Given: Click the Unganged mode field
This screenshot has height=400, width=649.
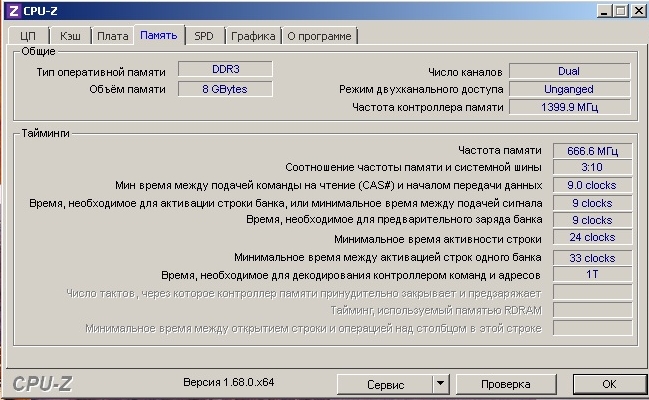Looking at the screenshot, I should [570, 89].
